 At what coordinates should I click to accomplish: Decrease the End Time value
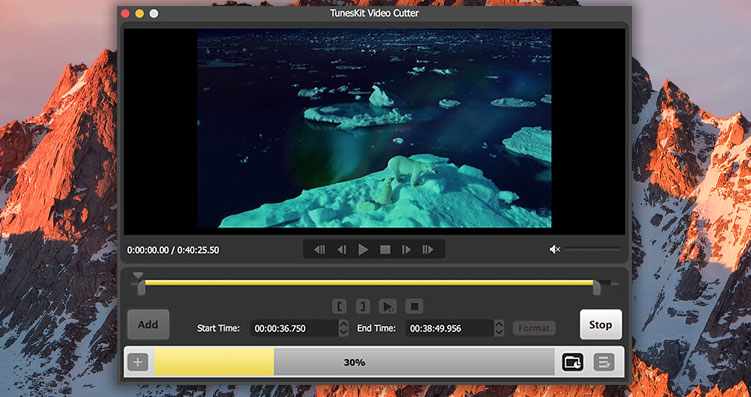(x=499, y=332)
